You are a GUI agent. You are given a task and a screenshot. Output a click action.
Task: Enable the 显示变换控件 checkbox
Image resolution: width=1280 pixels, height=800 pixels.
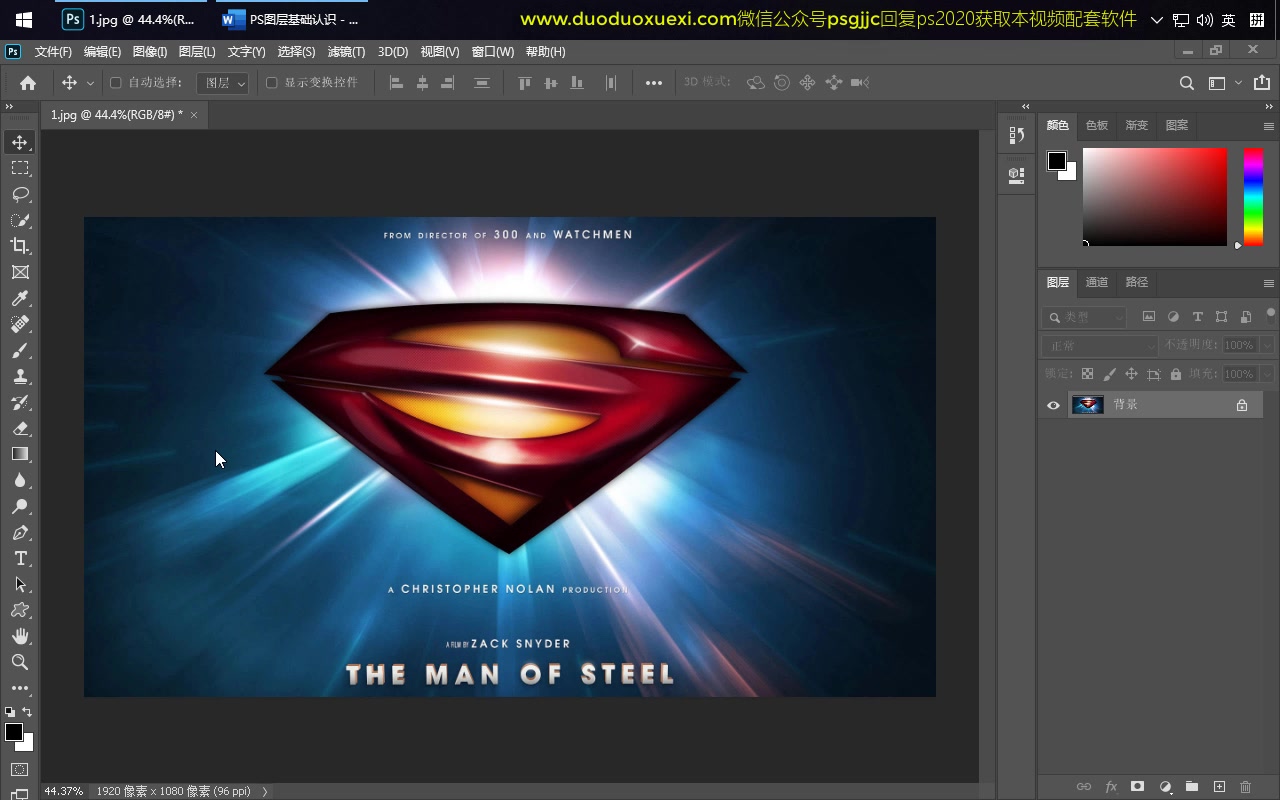click(271, 83)
